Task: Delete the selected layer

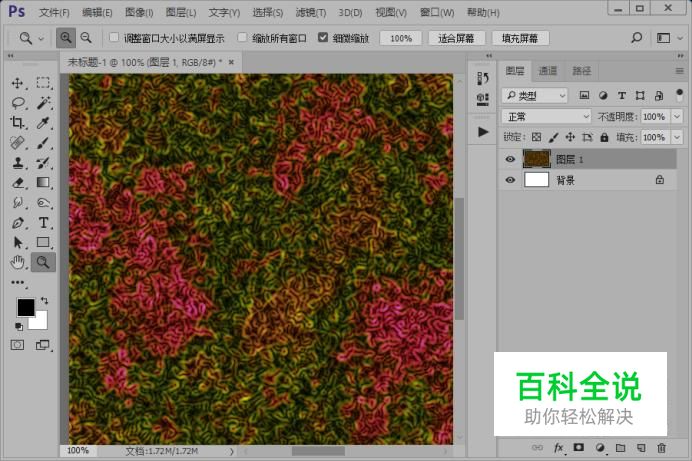Action: [661, 448]
